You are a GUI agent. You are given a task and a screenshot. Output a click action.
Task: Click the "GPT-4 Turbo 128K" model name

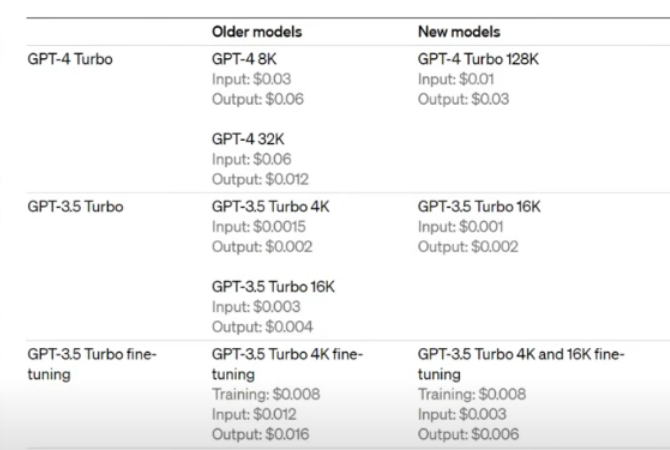coord(477,59)
